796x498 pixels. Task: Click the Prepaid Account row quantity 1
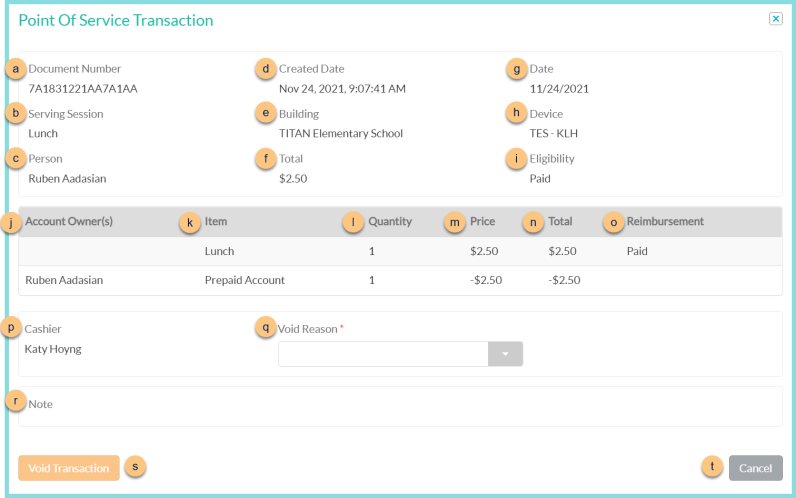tap(372, 280)
